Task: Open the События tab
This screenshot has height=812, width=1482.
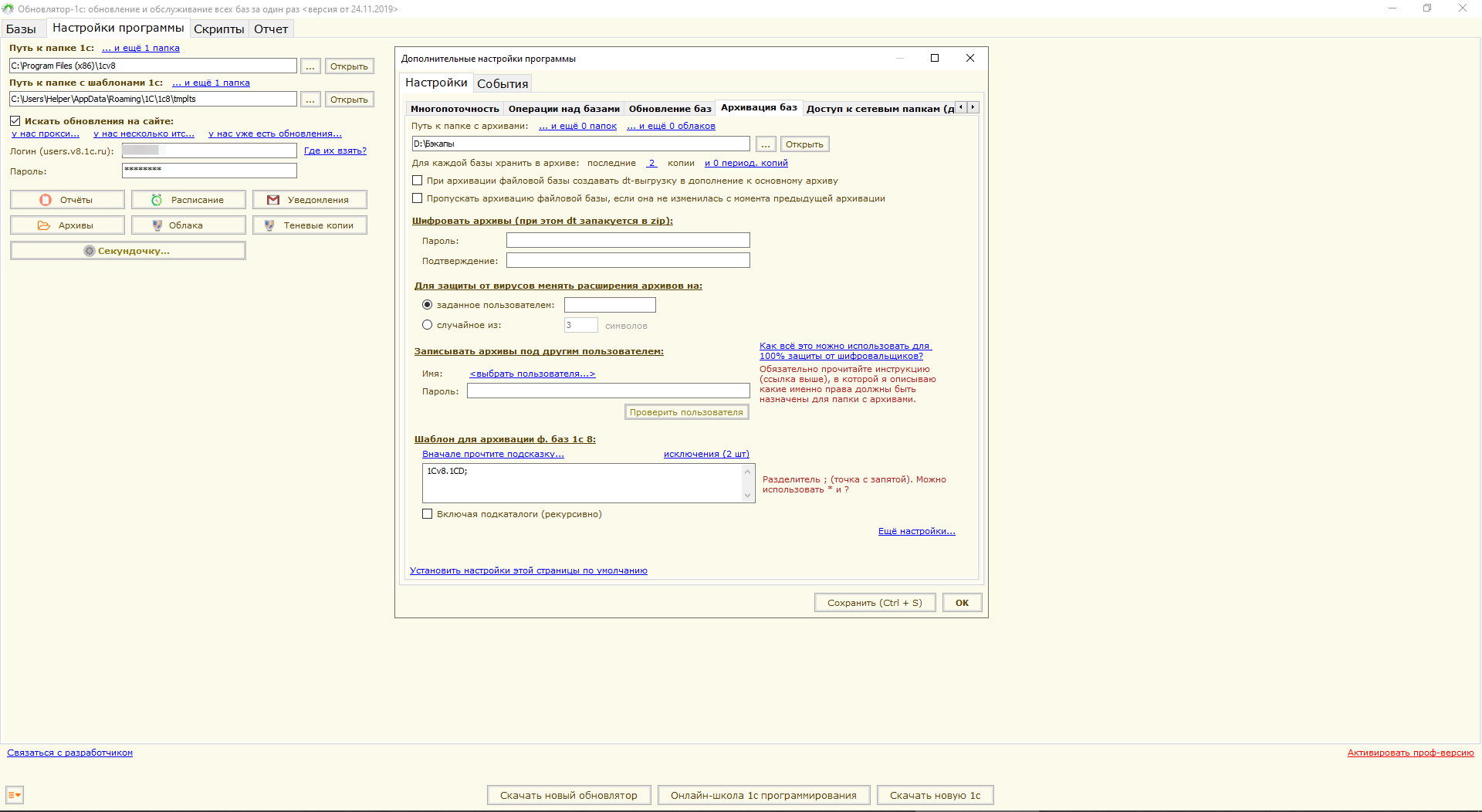Action: [502, 83]
